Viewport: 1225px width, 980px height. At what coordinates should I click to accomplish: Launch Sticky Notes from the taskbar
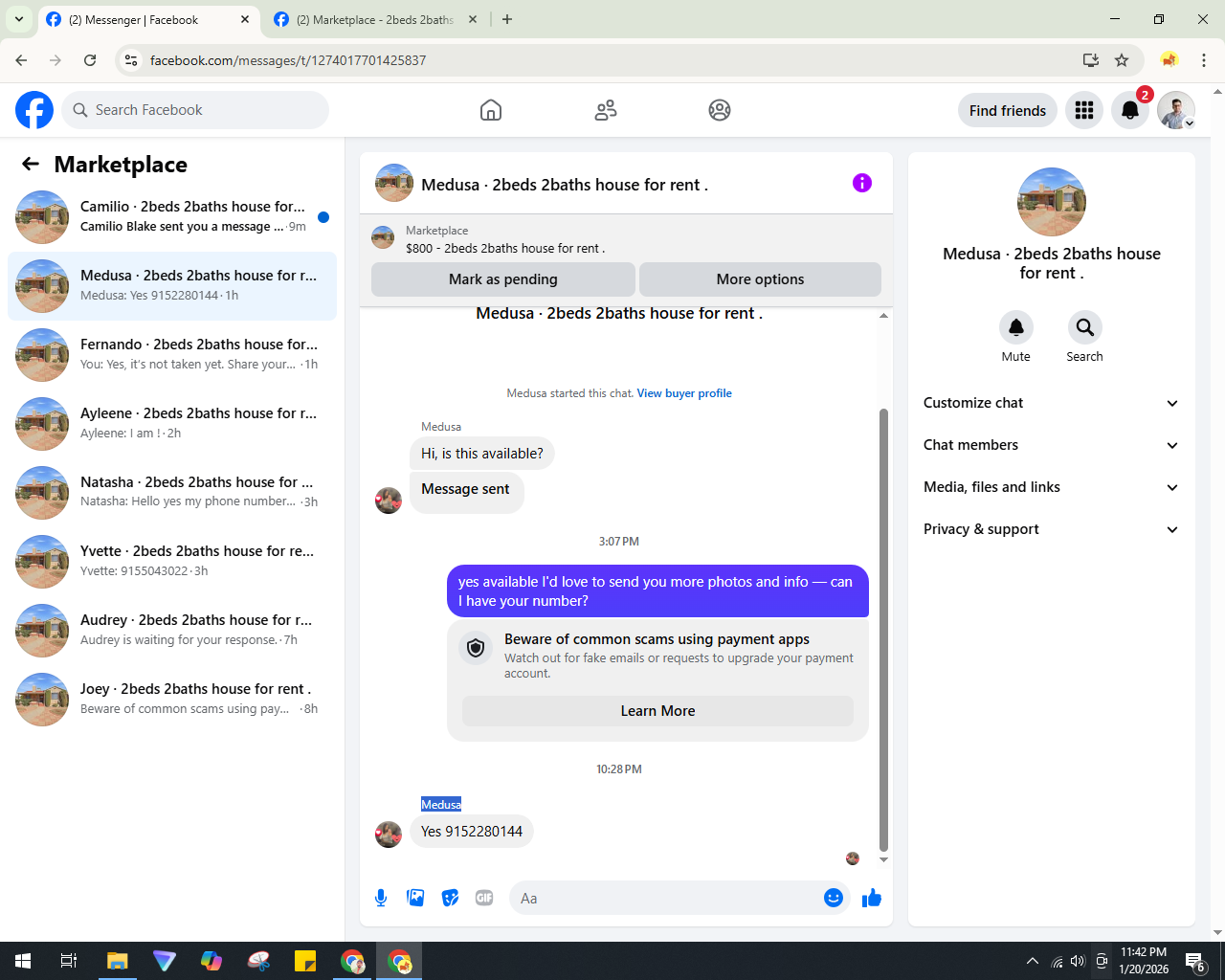pyautogui.click(x=305, y=961)
